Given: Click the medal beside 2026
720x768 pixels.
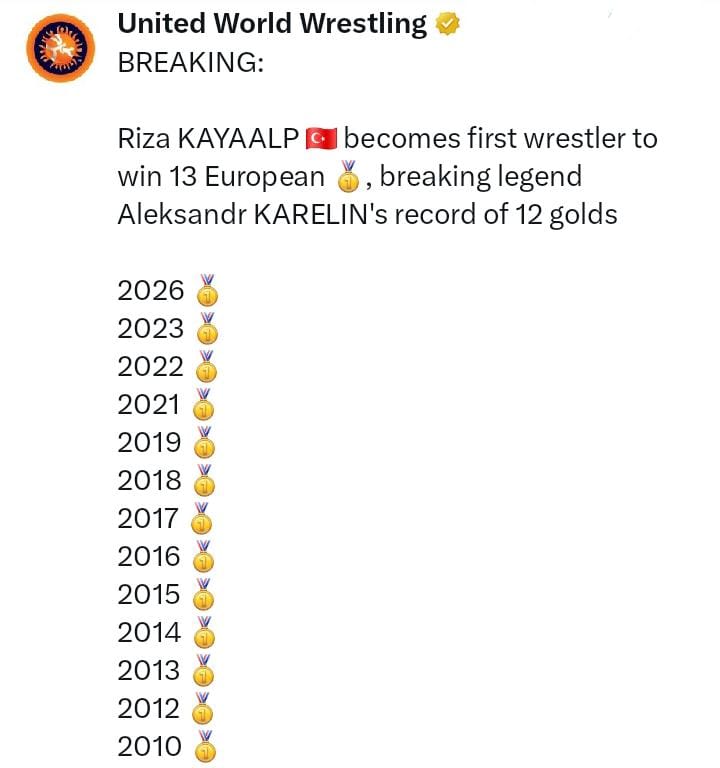Looking at the screenshot, I should (206, 291).
